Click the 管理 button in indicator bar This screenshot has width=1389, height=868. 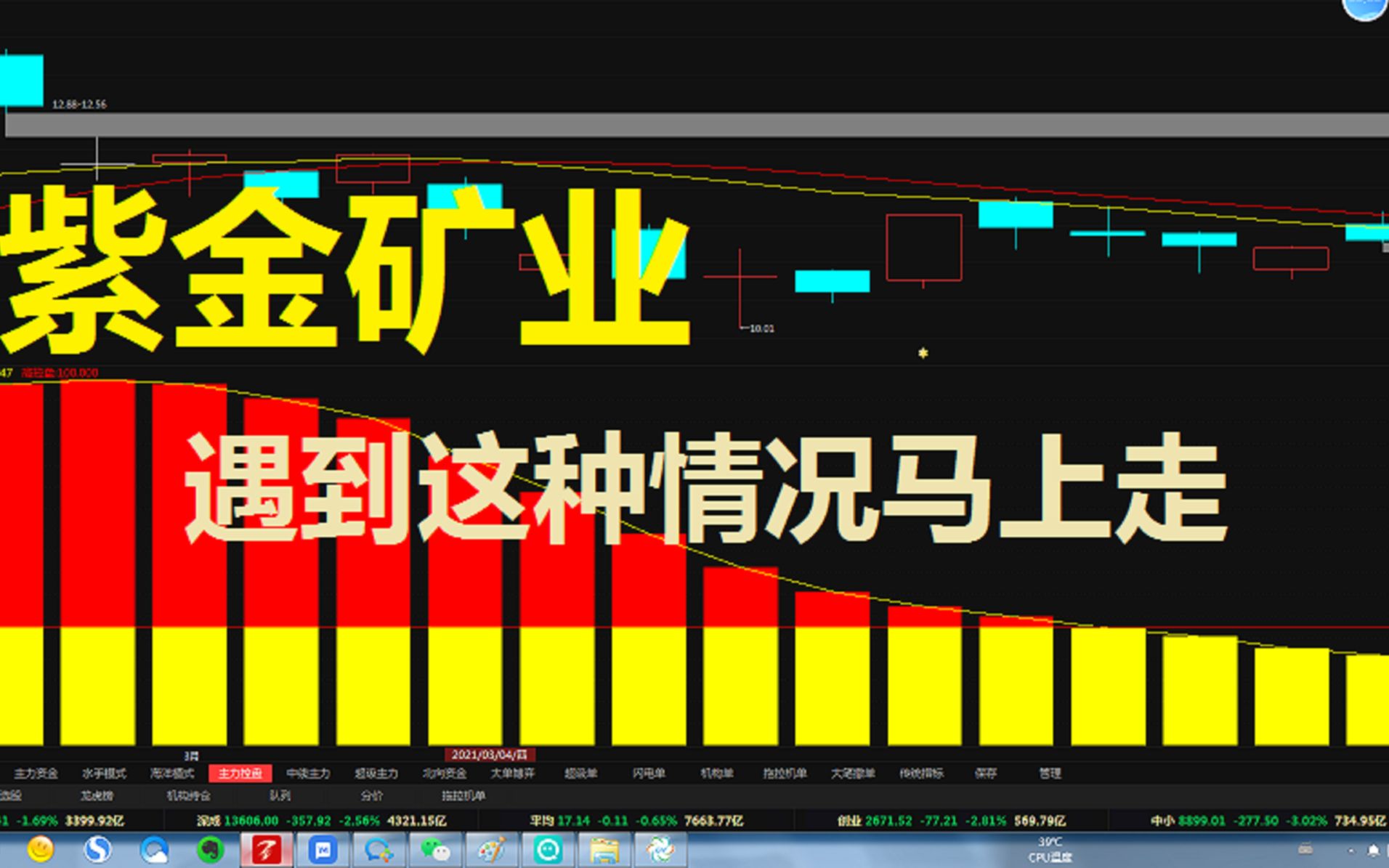[1050, 774]
